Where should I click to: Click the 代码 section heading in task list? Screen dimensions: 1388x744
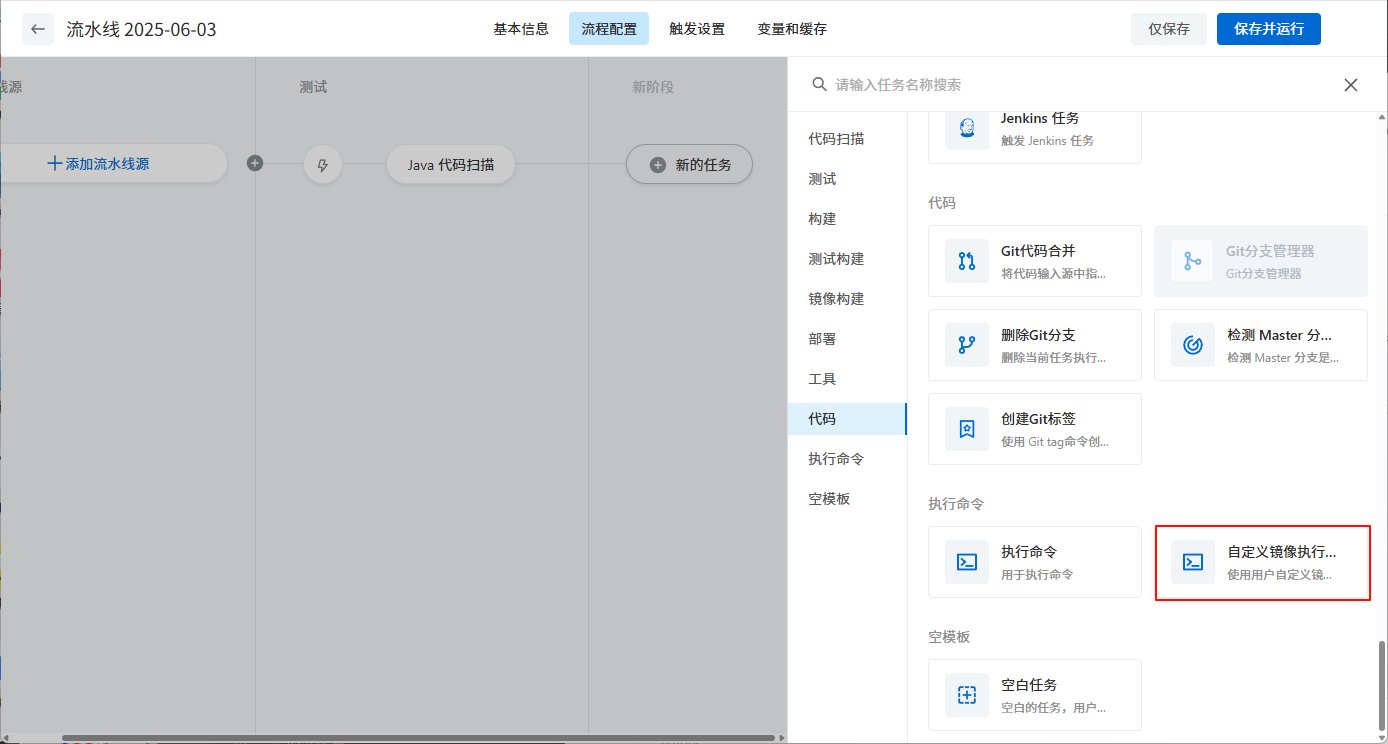point(942,203)
